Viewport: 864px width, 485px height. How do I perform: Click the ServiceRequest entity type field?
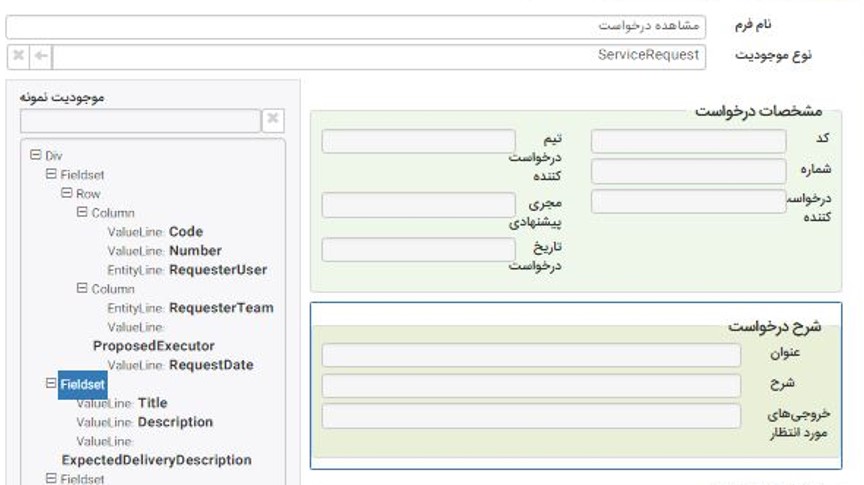point(380,56)
